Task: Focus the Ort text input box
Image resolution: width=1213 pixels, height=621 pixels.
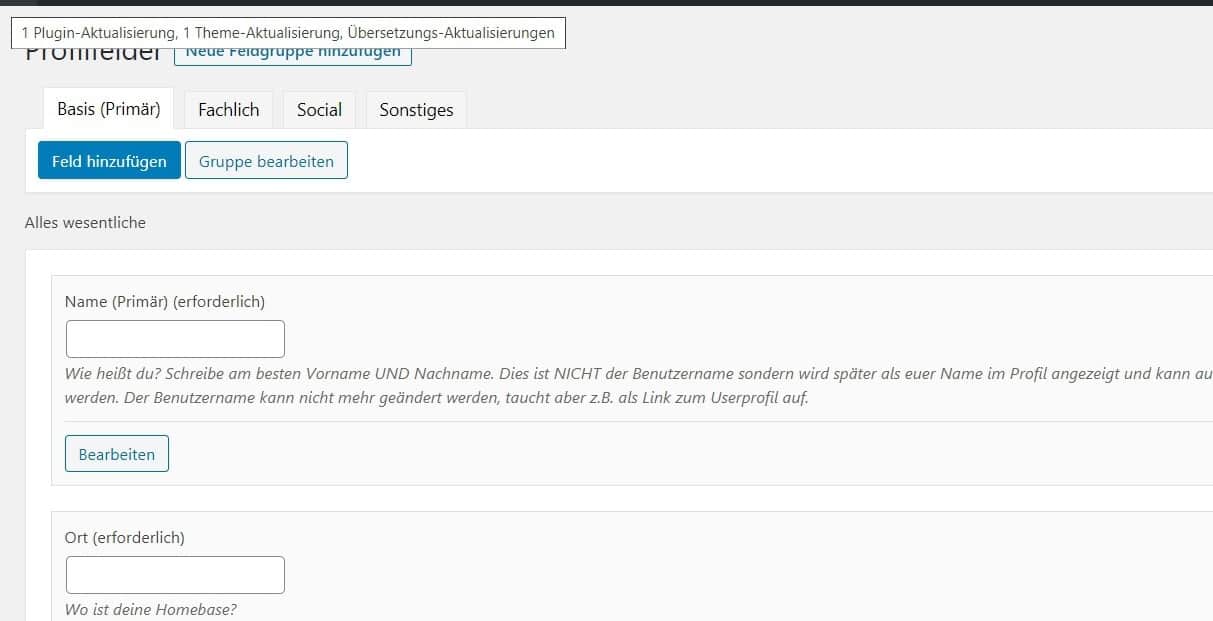Action: [x=175, y=575]
